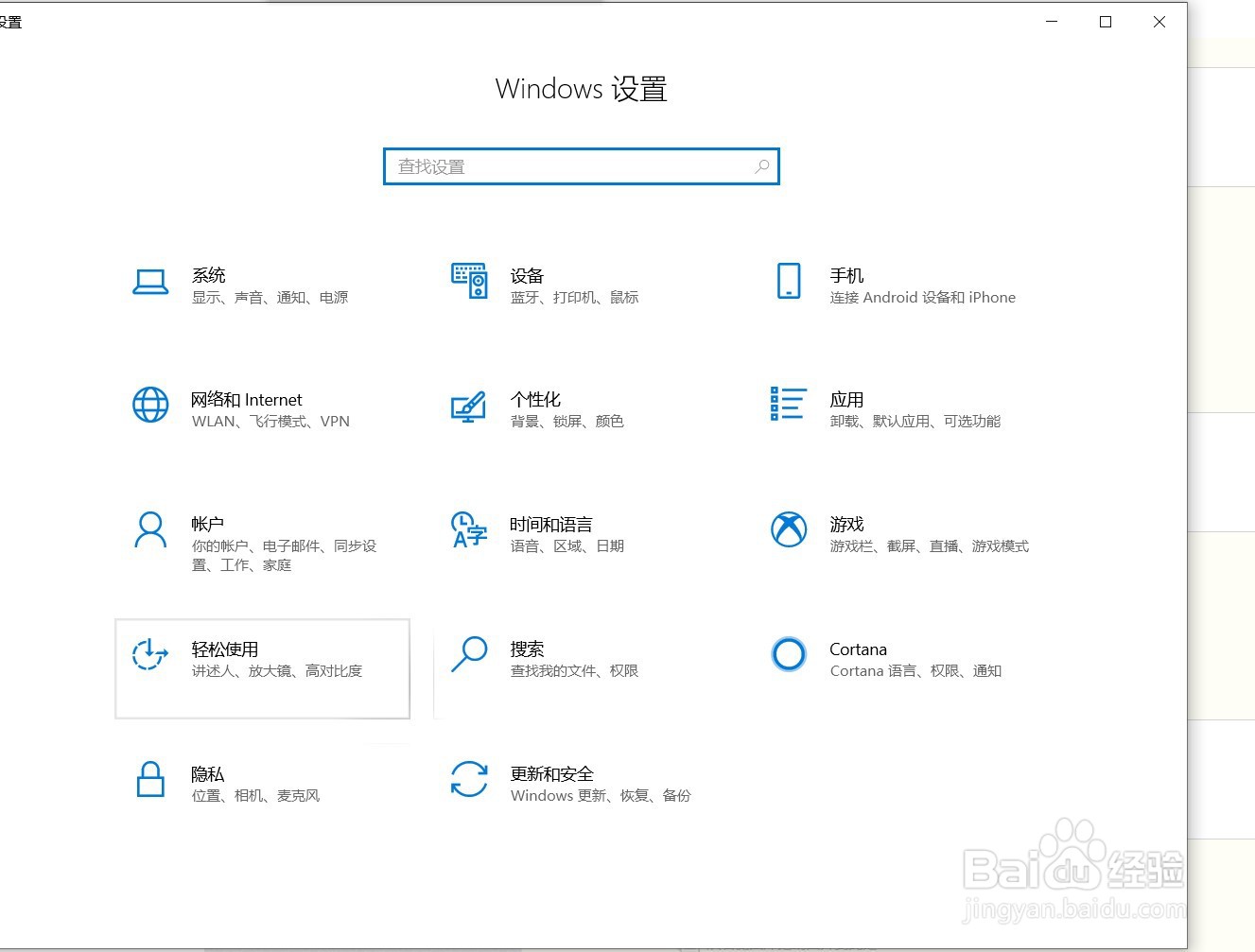Open the 隐私 padlock icon
Image resolution: width=1255 pixels, height=952 pixels.
(x=150, y=779)
